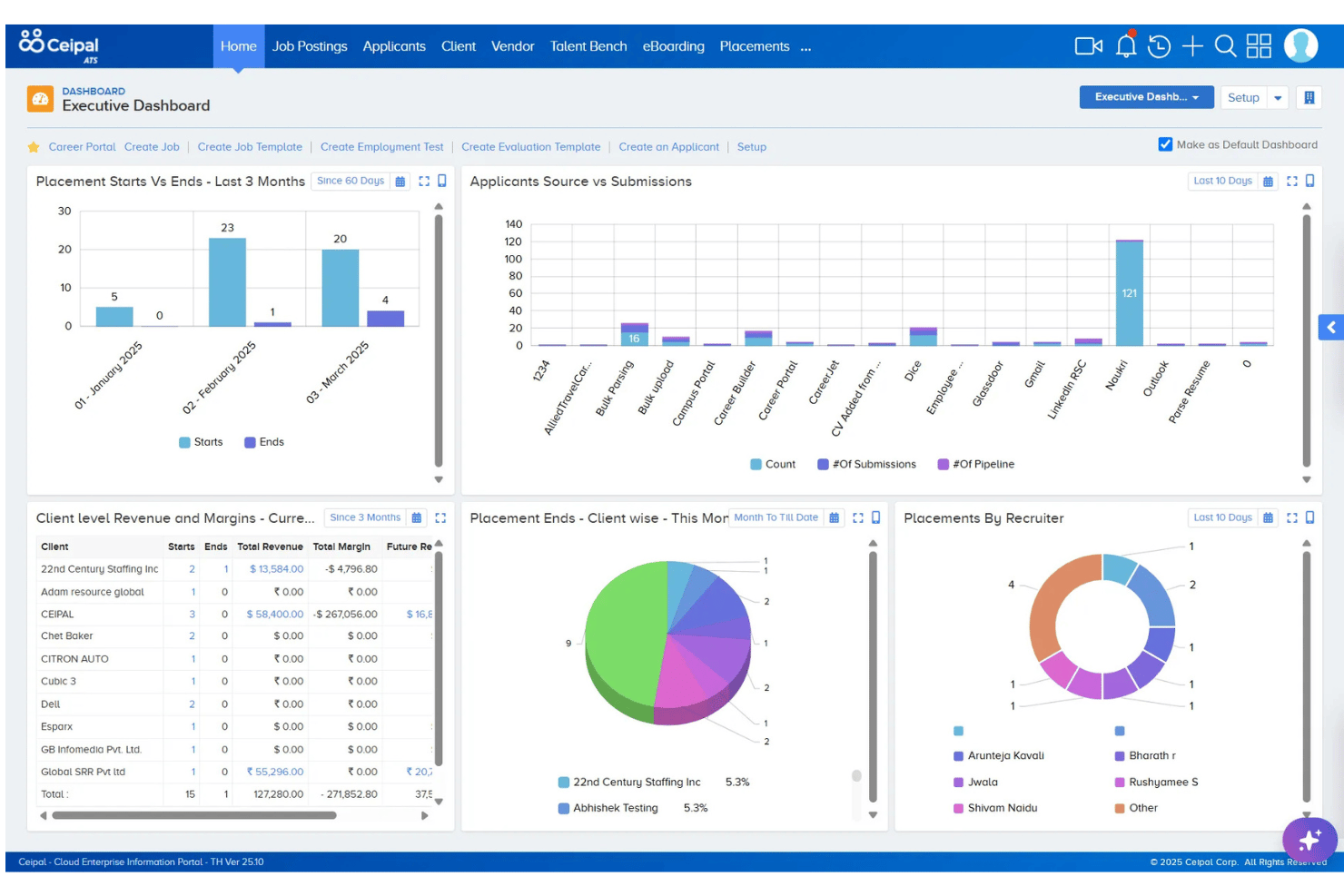Click the Create Job link
The width and height of the screenshot is (1344, 896).
coord(152,147)
